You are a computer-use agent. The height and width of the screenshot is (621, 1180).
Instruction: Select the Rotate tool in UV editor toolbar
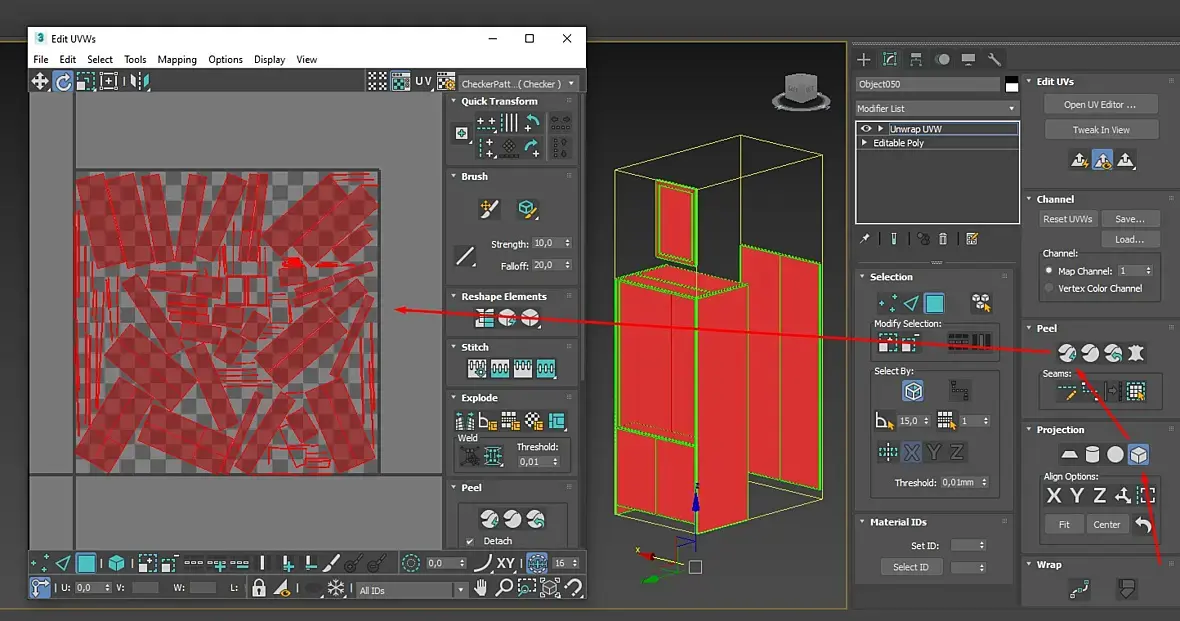click(x=63, y=82)
